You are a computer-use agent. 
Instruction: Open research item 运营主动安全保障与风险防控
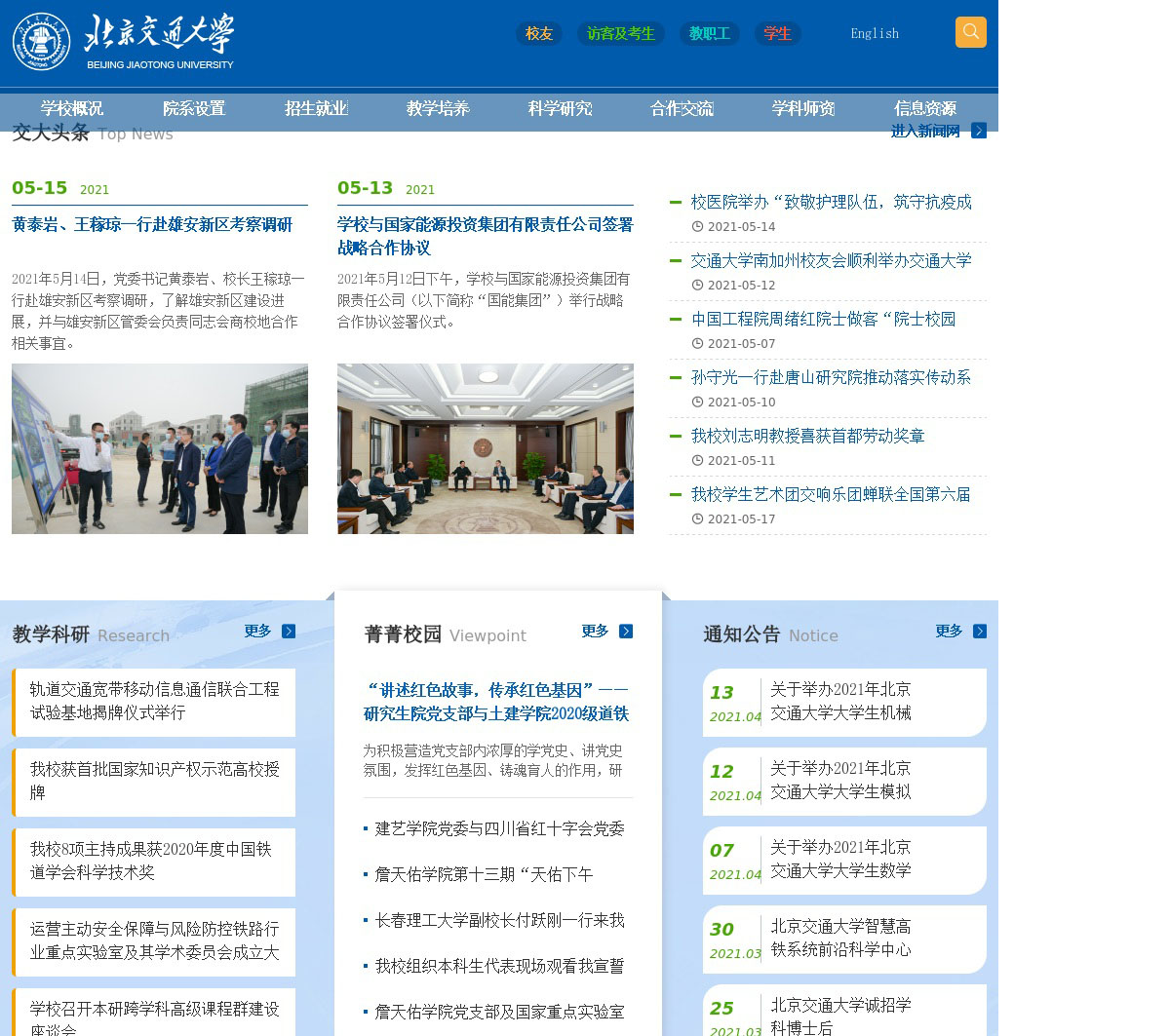[155, 941]
